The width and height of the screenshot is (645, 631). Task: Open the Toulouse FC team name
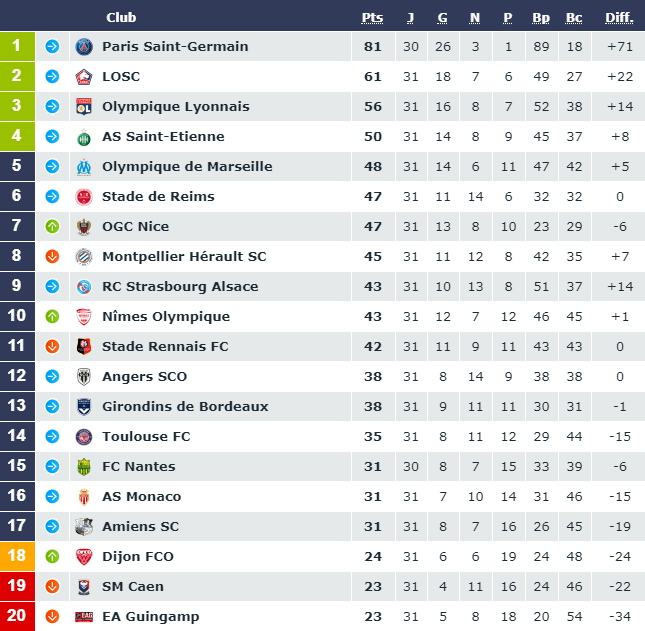(x=146, y=436)
